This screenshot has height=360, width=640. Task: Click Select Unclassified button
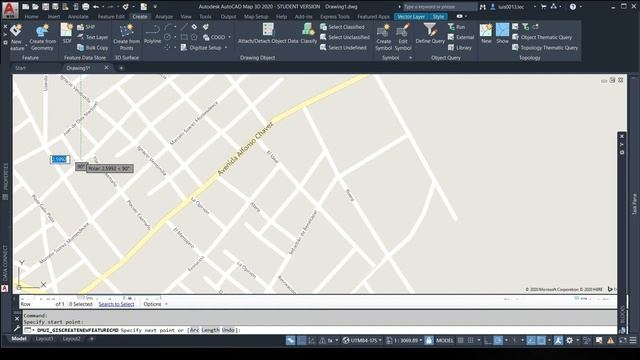345,37
